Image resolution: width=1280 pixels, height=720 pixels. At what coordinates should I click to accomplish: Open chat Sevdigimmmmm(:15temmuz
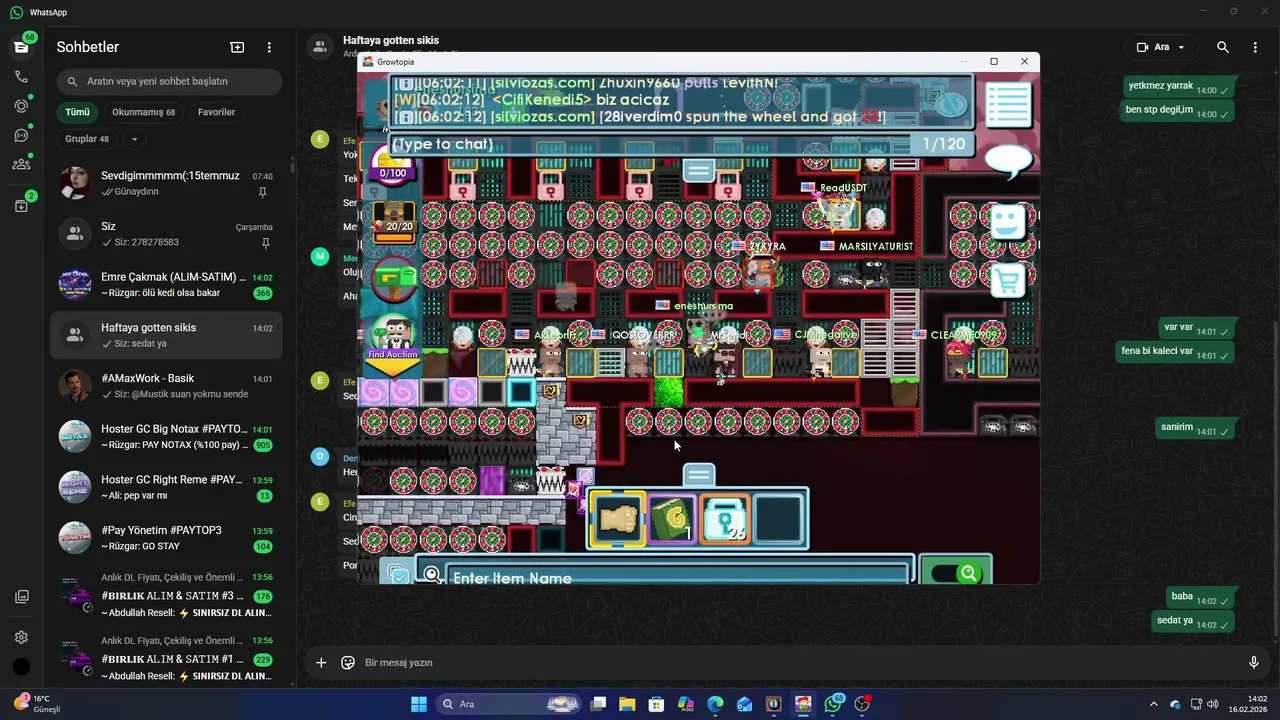166,183
